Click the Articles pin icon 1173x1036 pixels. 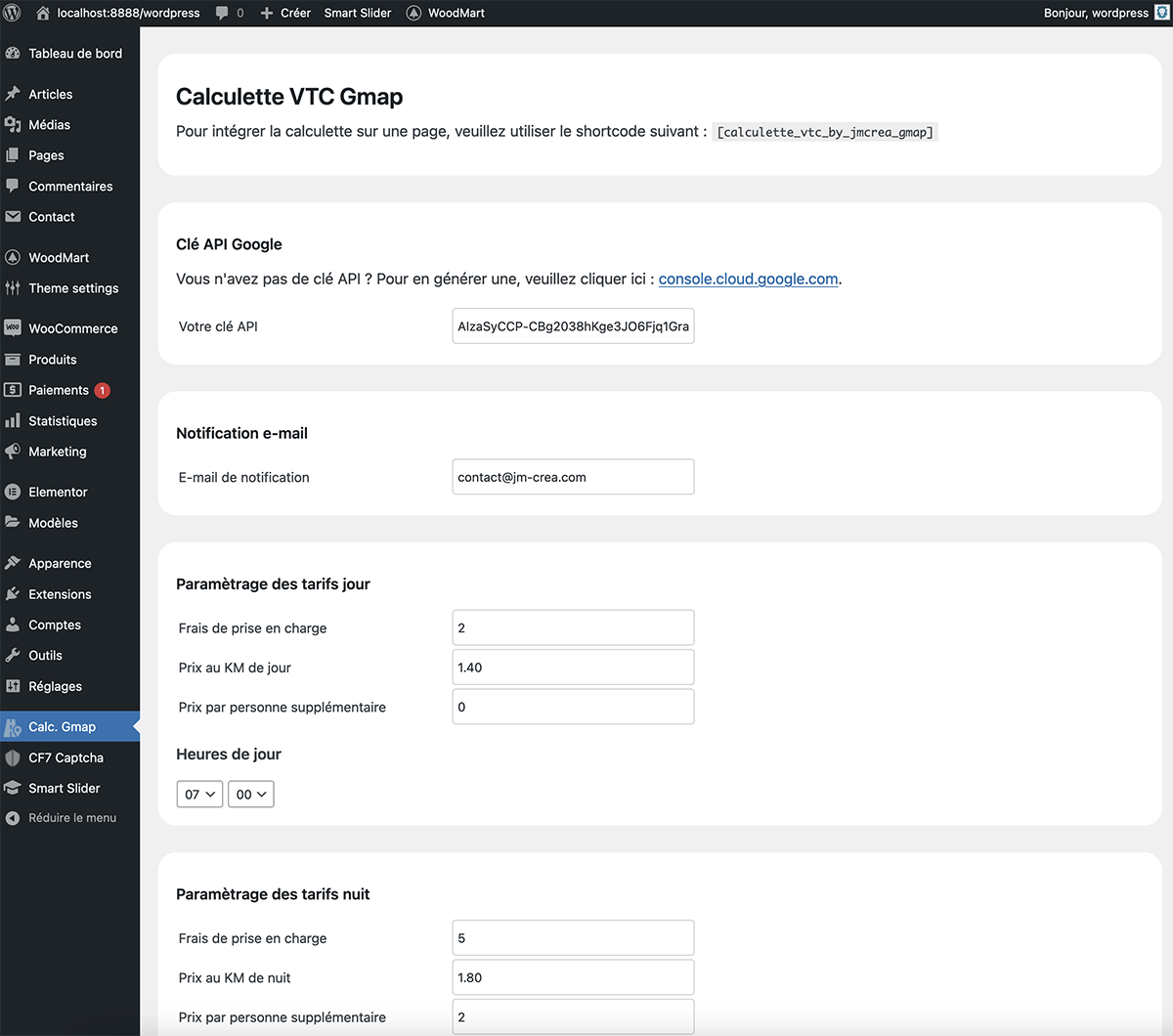click(13, 94)
